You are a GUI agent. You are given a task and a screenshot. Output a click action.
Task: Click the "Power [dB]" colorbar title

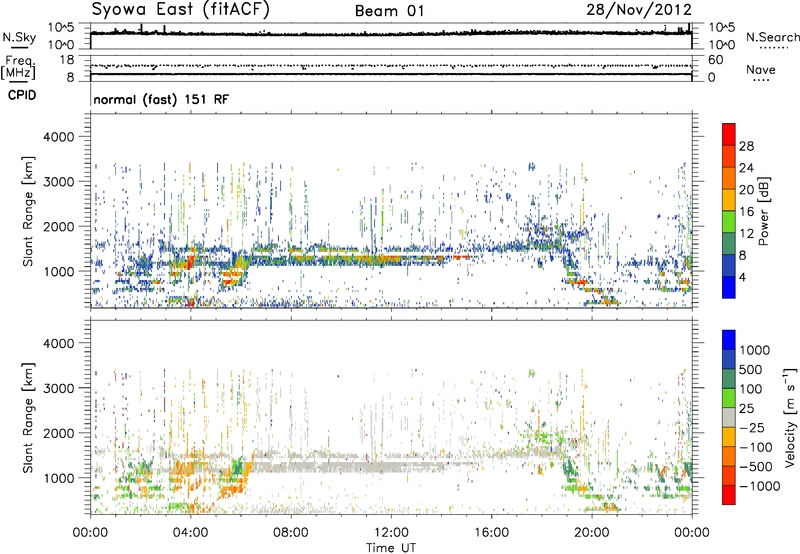point(764,211)
